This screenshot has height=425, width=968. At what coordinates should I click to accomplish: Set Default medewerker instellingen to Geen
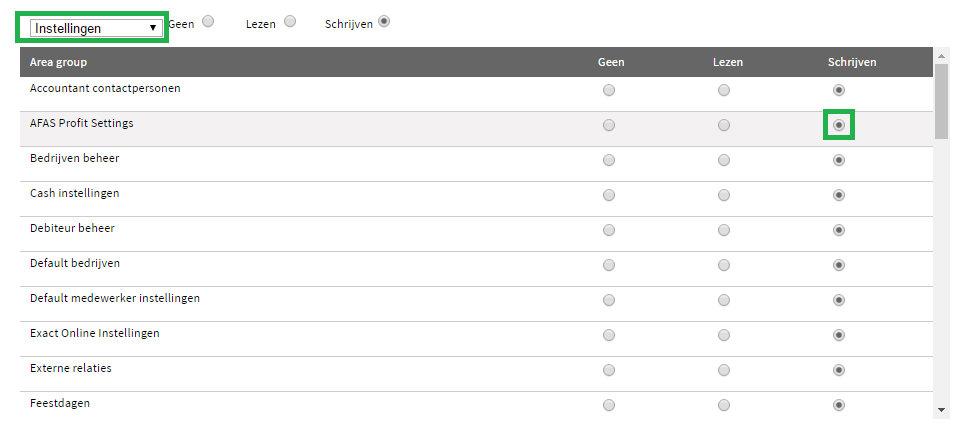coord(609,300)
